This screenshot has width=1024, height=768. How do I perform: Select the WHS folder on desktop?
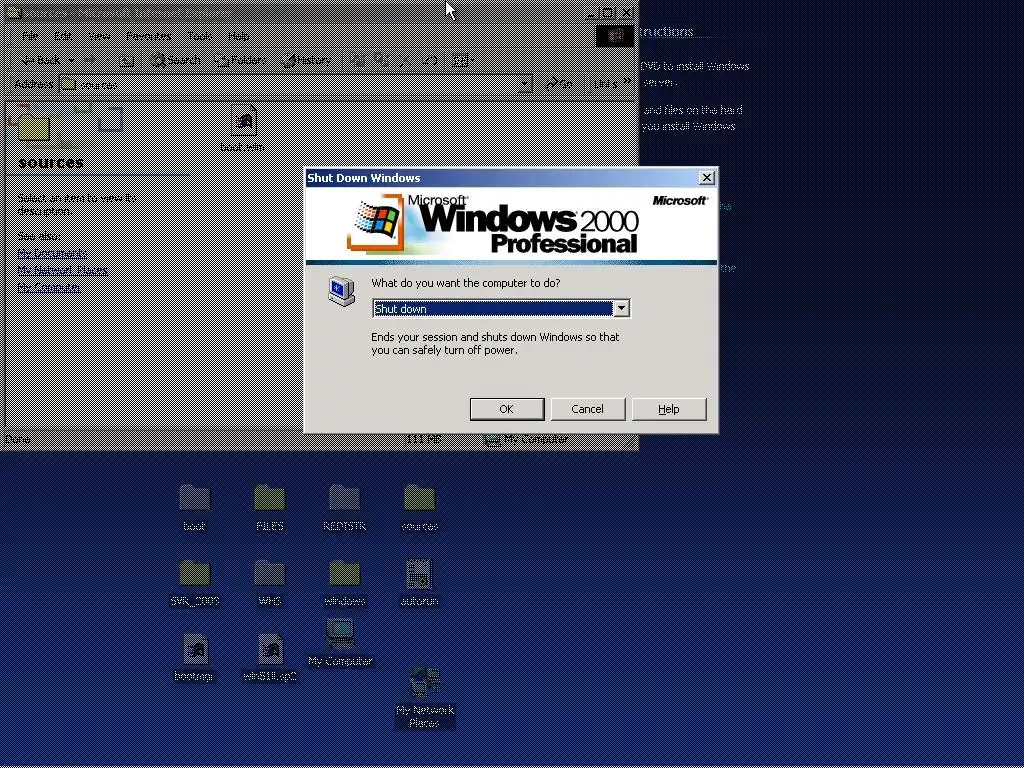point(270,583)
